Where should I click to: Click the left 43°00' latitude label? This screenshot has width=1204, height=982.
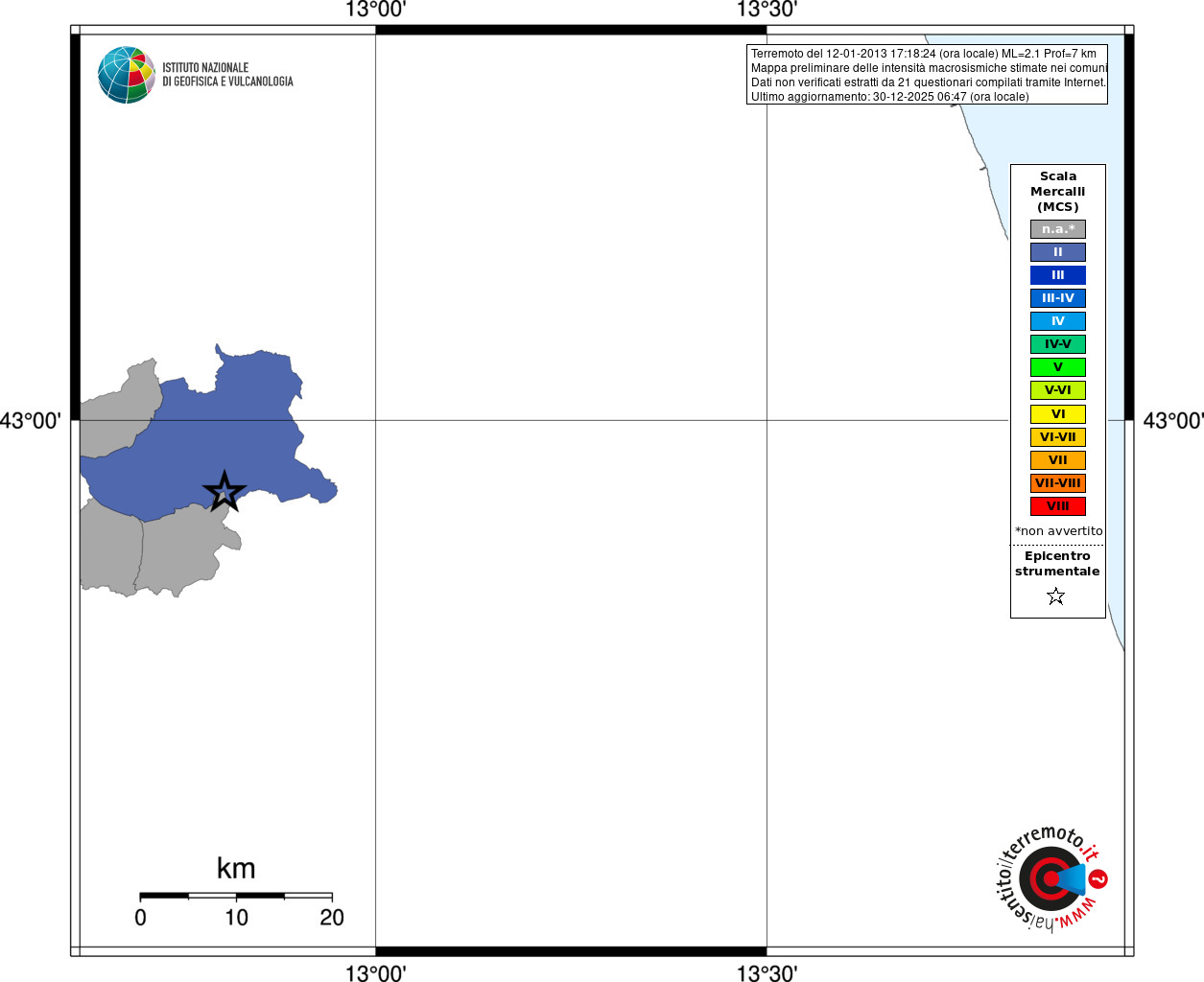click(x=31, y=421)
